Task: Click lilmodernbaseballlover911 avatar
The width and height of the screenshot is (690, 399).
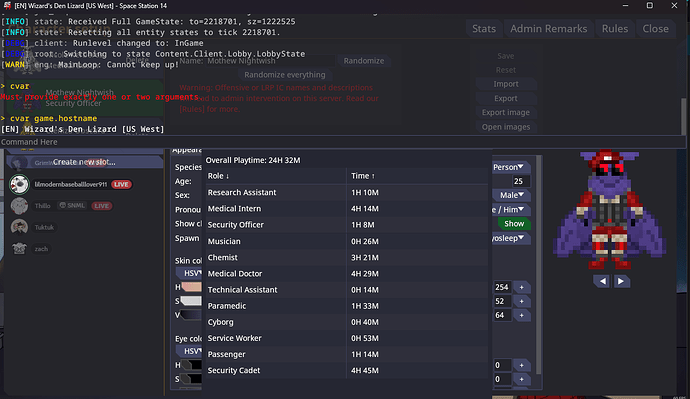Action: click(x=19, y=184)
